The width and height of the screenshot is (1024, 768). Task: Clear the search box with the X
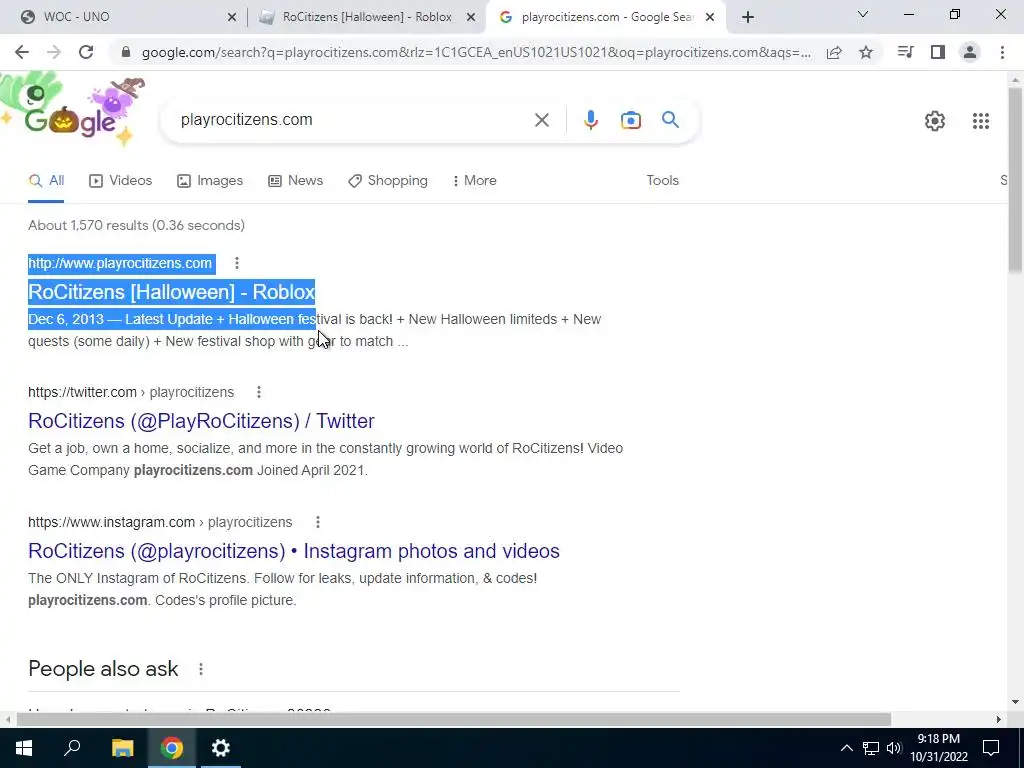541,120
